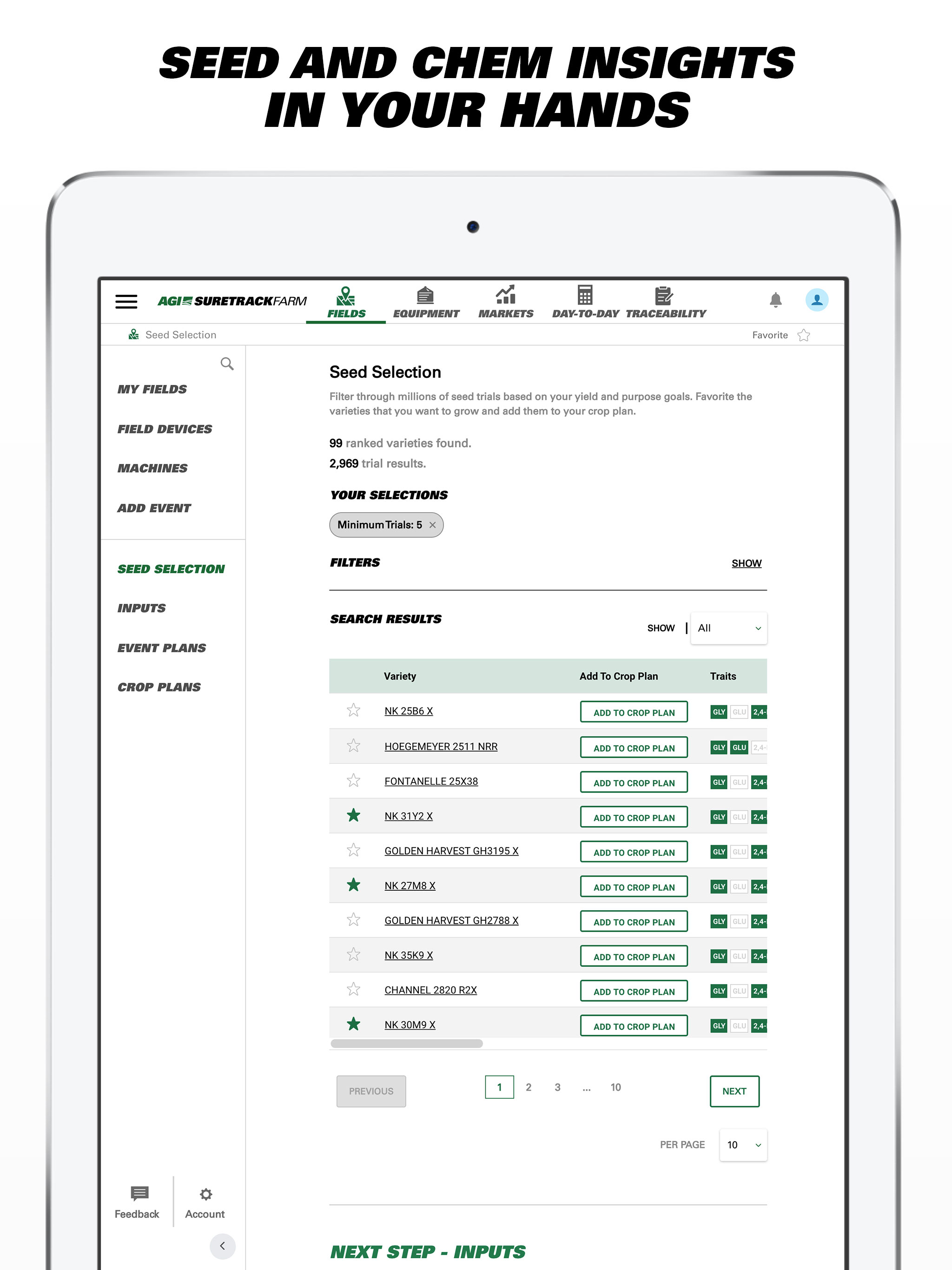Viewport: 952px width, 1270px height.
Task: Open CHANNEL 2820 R2X variety link
Action: point(430,991)
